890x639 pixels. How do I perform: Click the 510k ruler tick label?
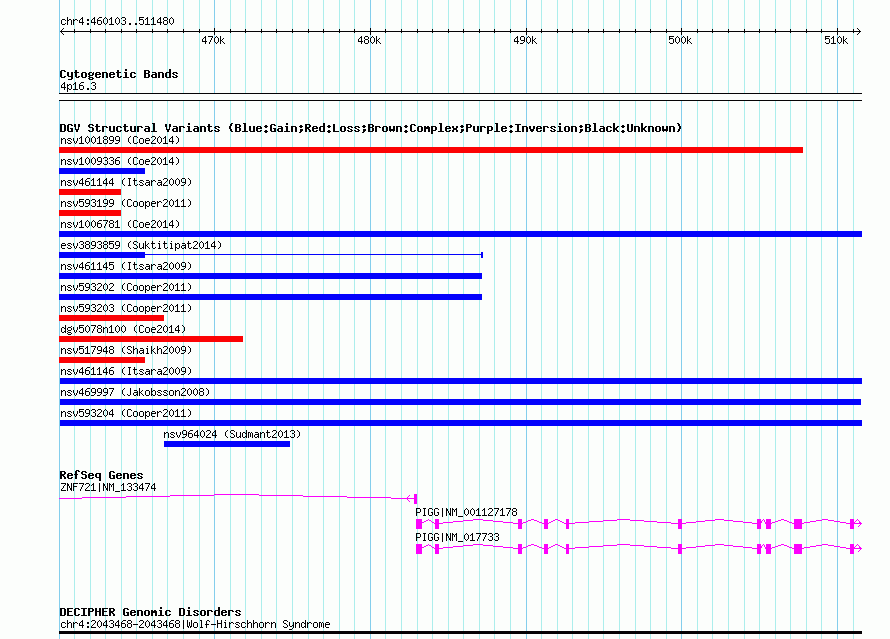pyautogui.click(x=836, y=40)
